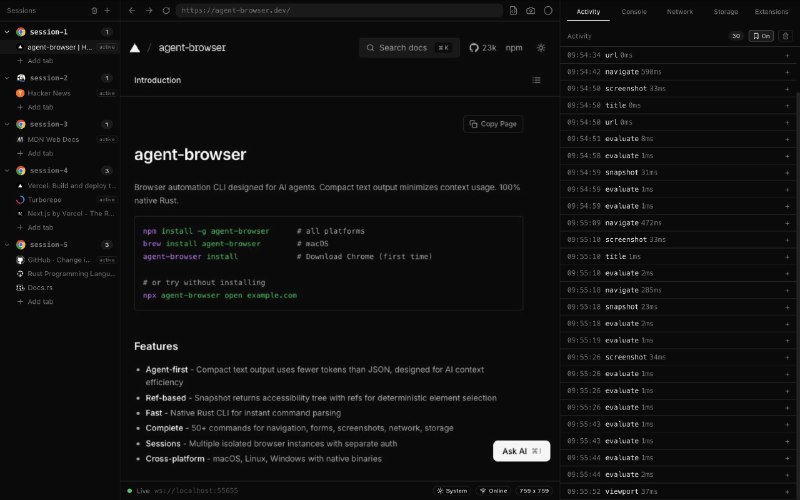This screenshot has width=800, height=500.
Task: Open the Search docs field
Action: coord(409,47)
